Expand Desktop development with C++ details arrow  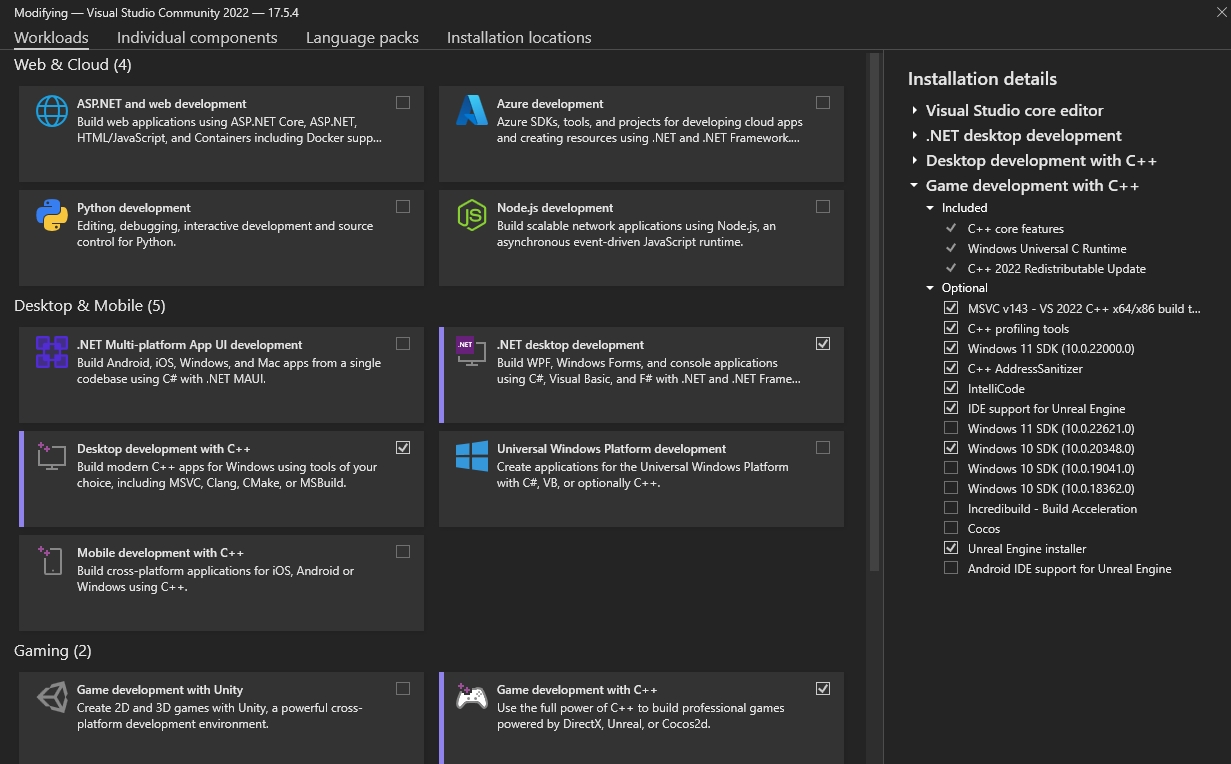(914, 160)
